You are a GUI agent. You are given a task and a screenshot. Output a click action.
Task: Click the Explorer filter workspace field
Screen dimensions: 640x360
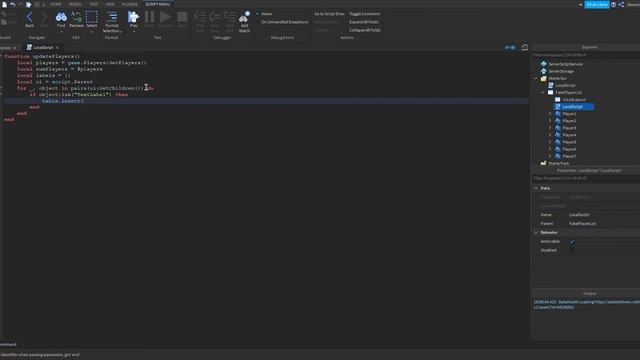586,55
